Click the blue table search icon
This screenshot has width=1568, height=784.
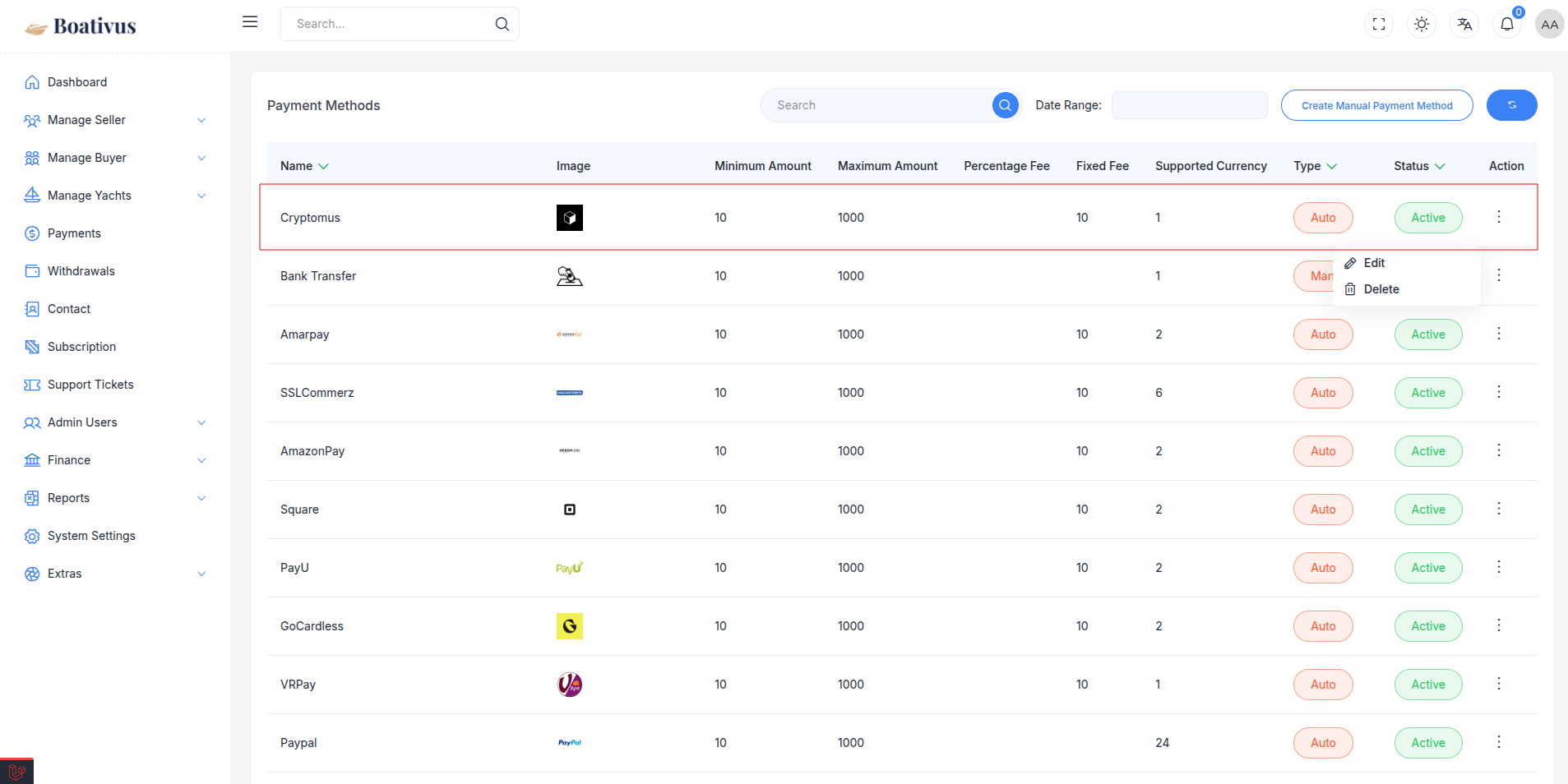click(x=1005, y=105)
